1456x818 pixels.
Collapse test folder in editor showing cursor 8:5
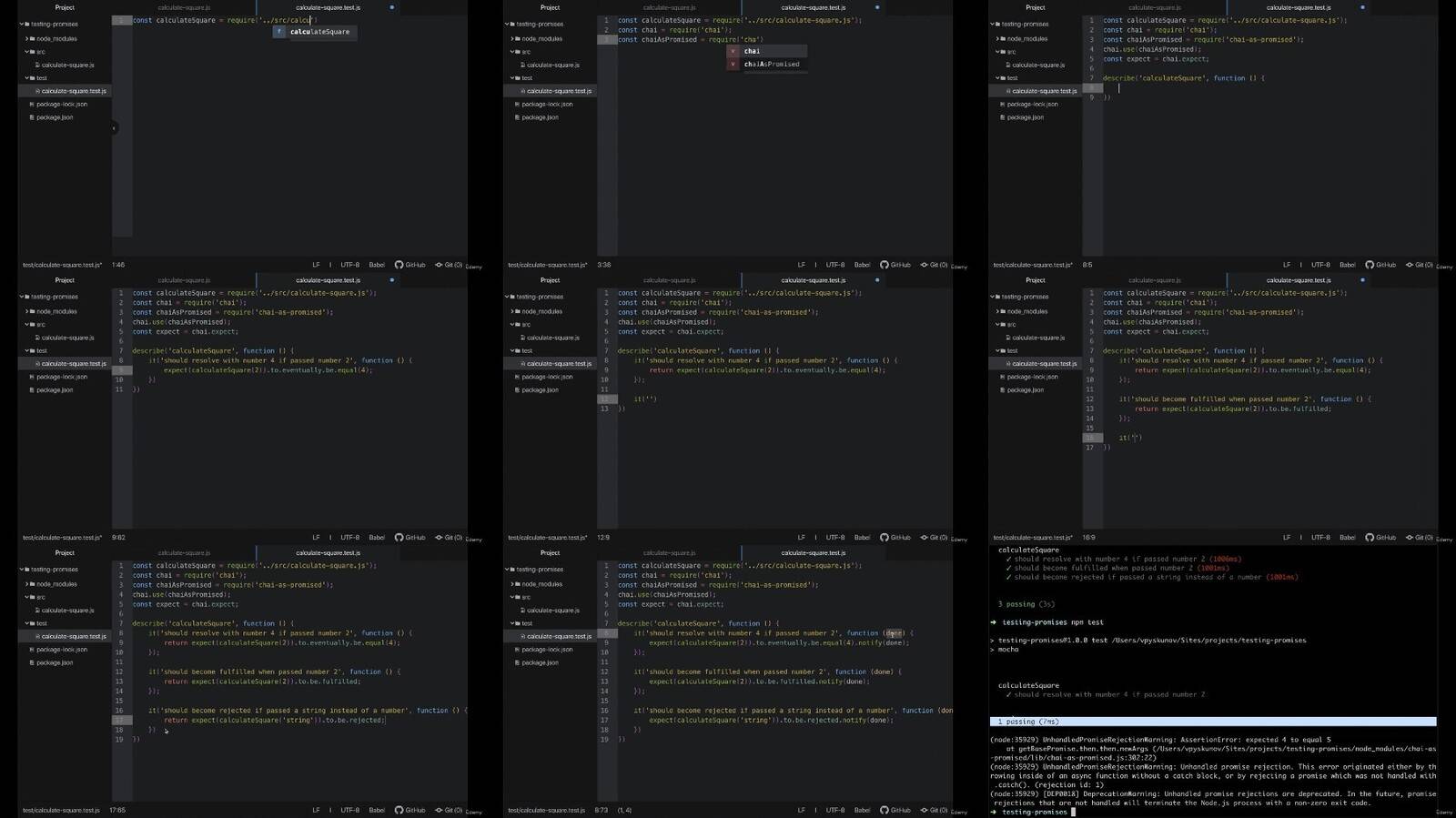(x=997, y=78)
